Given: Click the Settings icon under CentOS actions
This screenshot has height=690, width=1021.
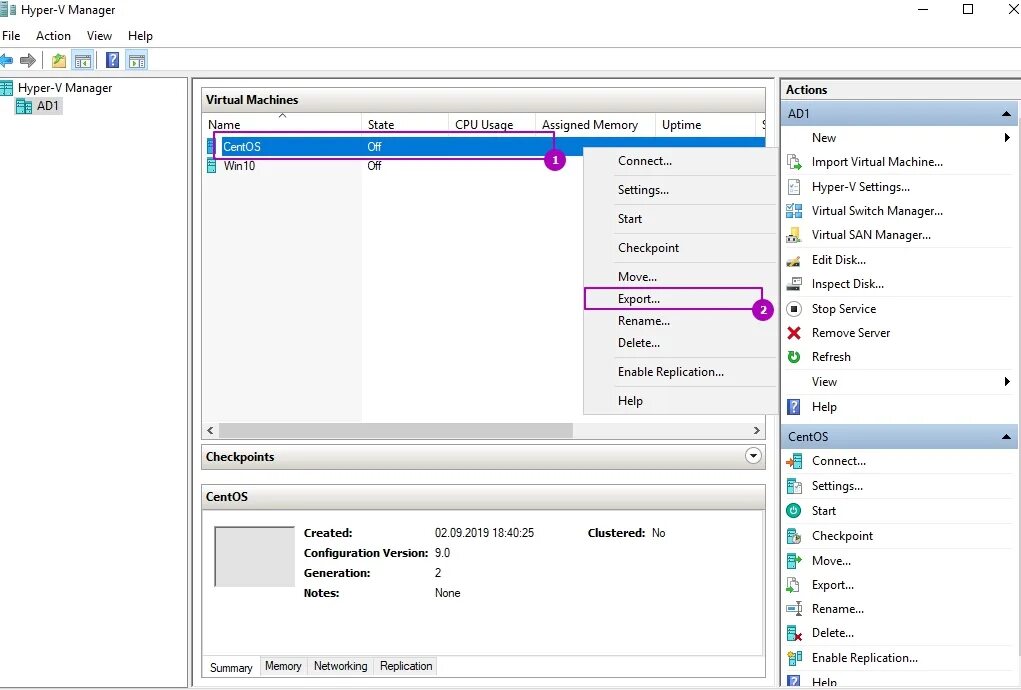Looking at the screenshot, I should tap(794, 486).
